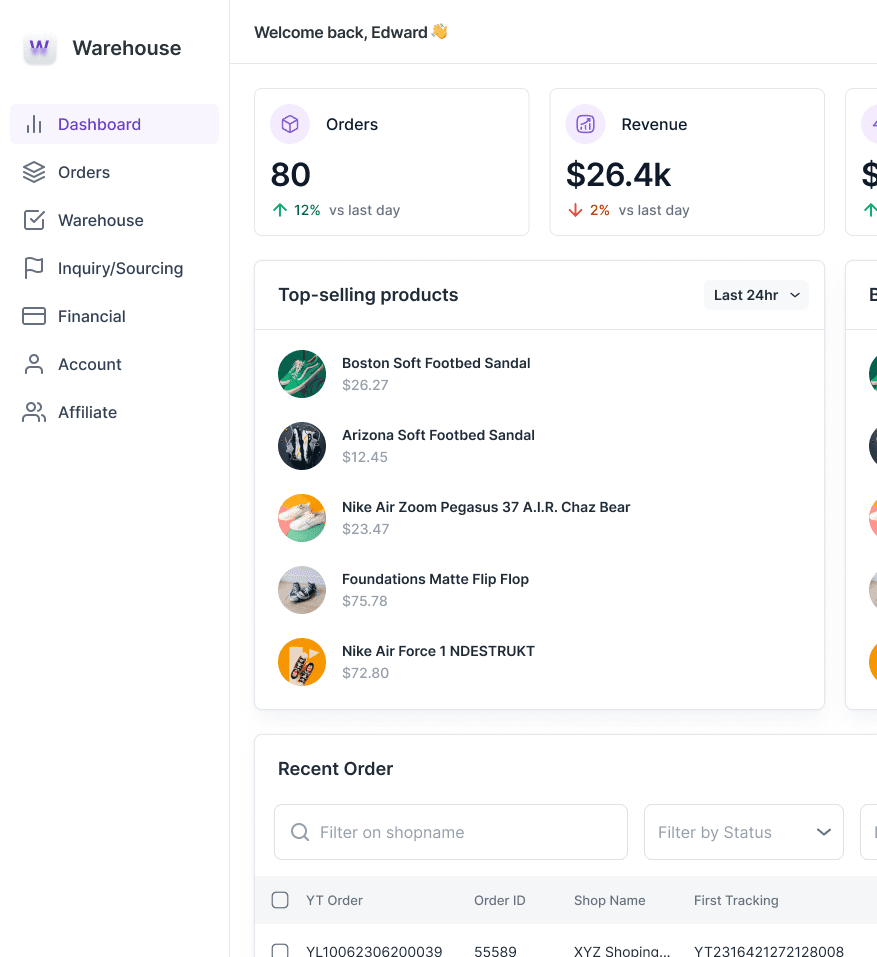877x957 pixels.
Task: Open the Warehouse sidebar section
Action: [115, 220]
